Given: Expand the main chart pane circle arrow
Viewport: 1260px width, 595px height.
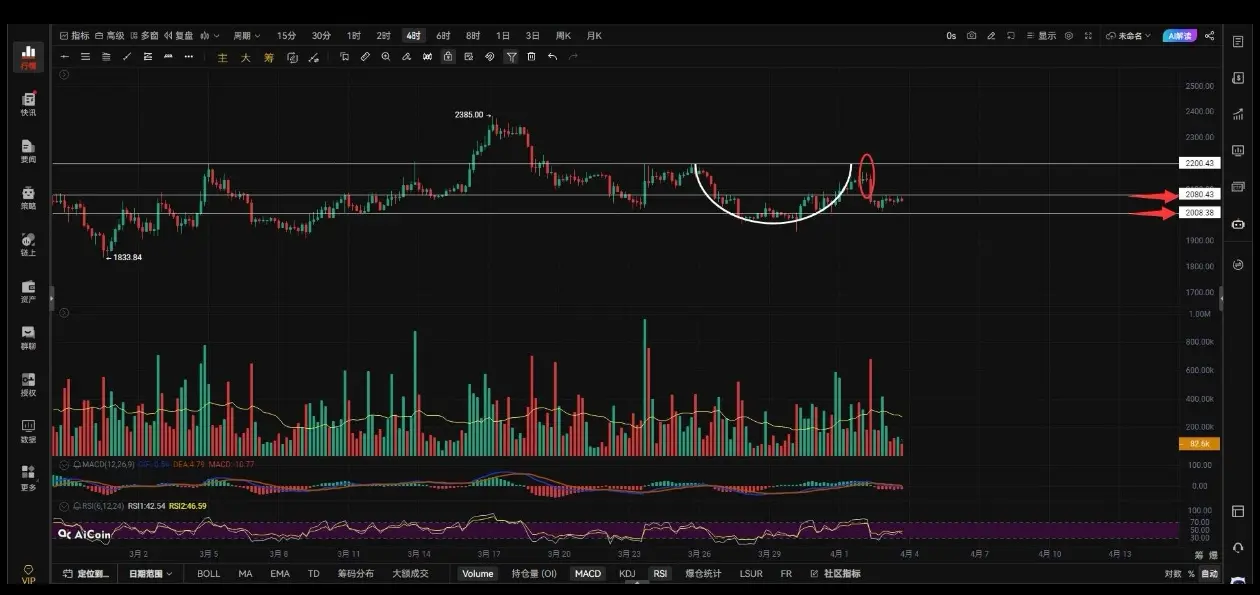Looking at the screenshot, I should click(65, 74).
